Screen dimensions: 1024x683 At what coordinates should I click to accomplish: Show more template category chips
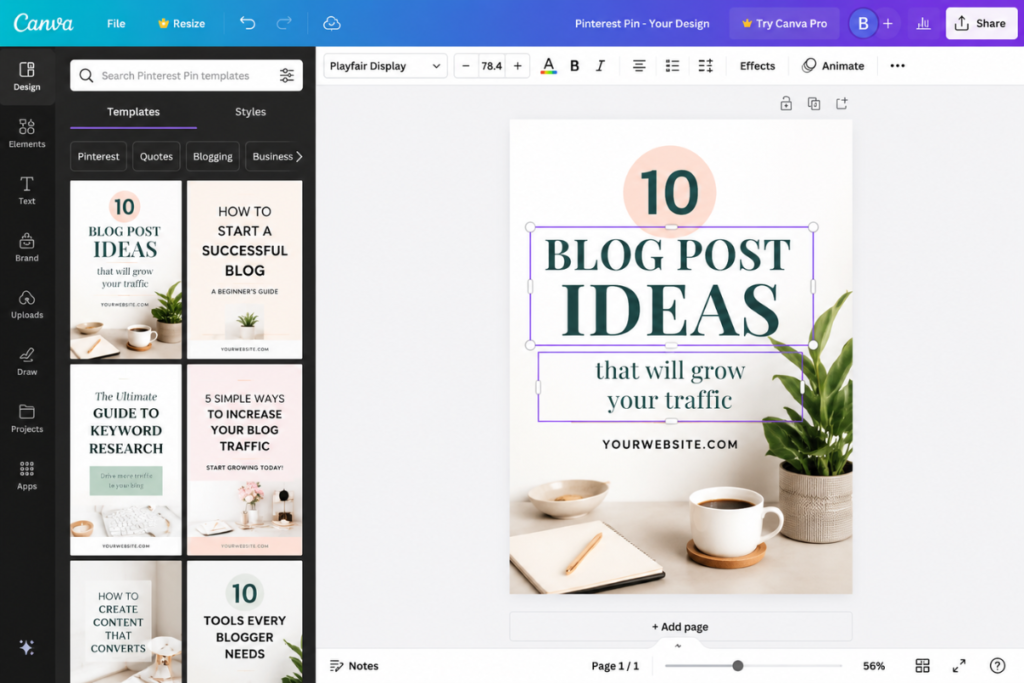tap(299, 157)
